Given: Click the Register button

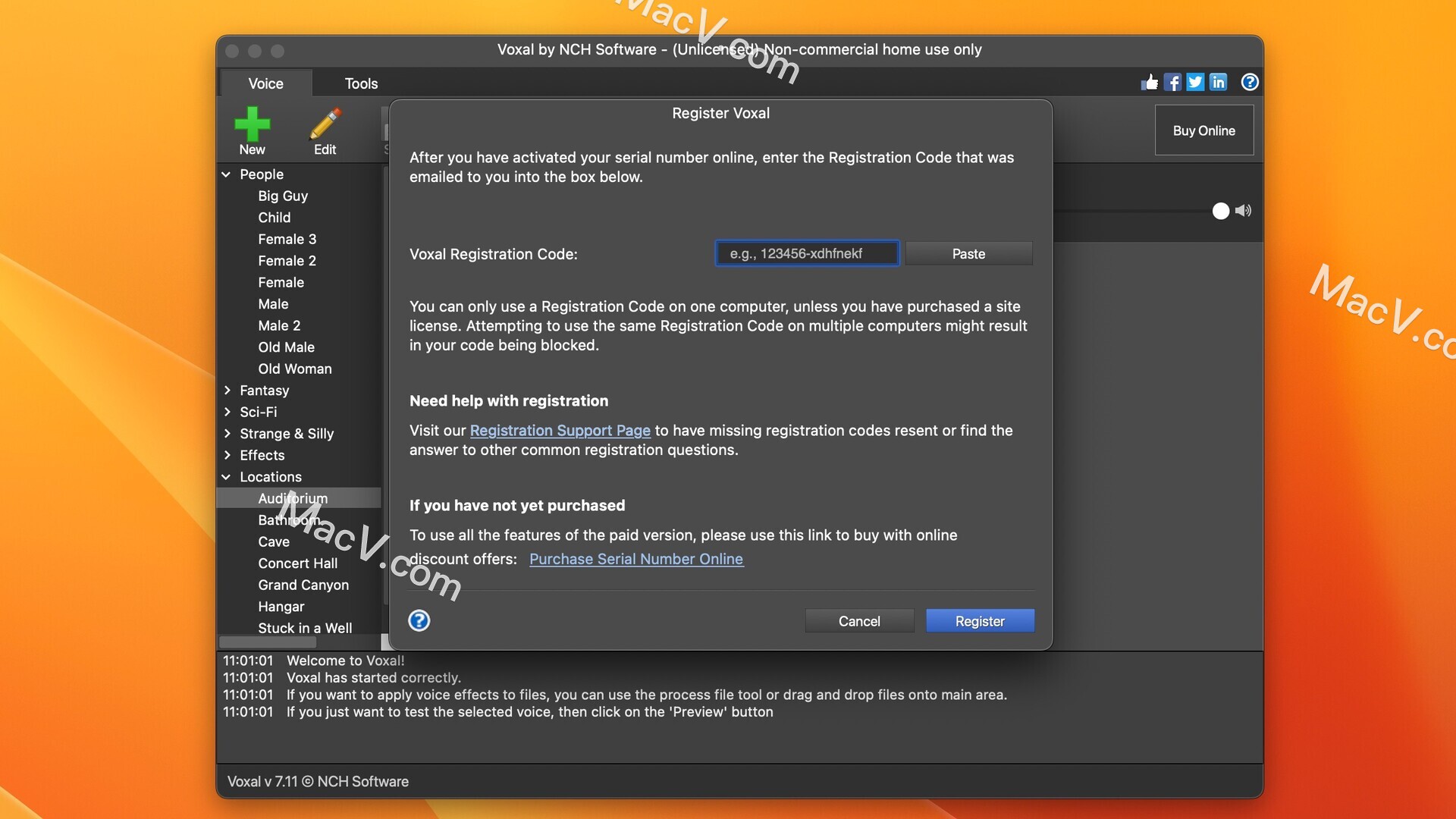Looking at the screenshot, I should (980, 621).
